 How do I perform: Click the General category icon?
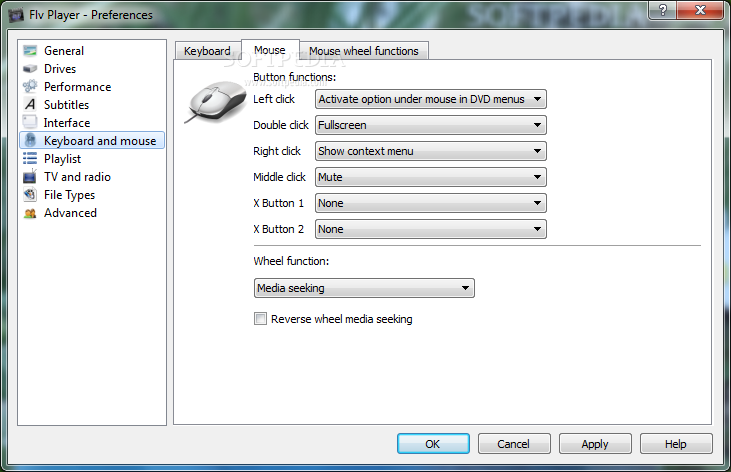[x=30, y=50]
